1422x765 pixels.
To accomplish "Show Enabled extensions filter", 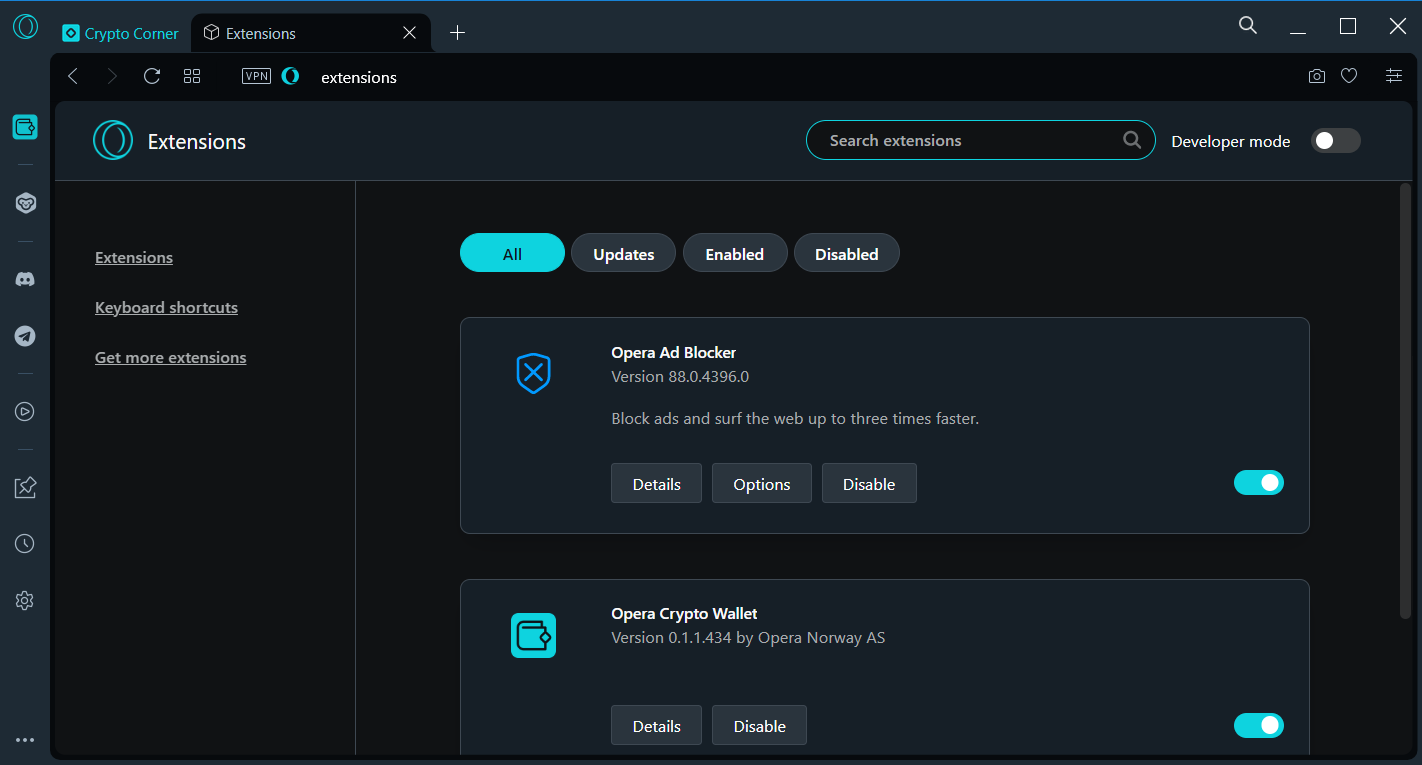I will (x=735, y=253).
